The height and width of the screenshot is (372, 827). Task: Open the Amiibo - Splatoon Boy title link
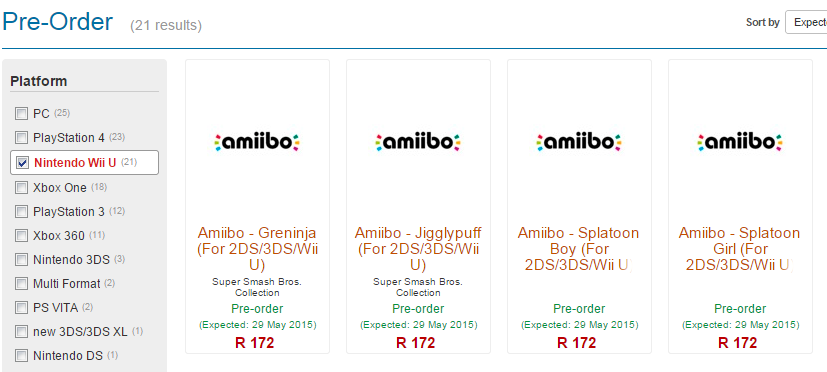[579, 248]
